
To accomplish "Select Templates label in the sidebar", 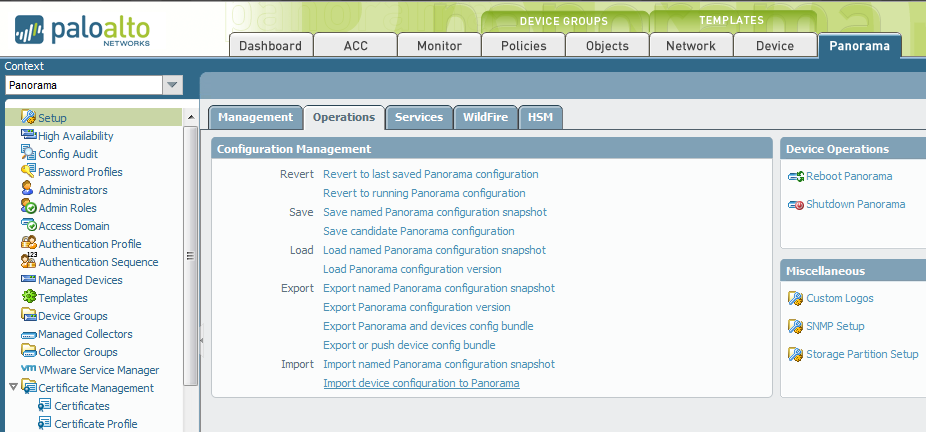I will pyautogui.click(x=63, y=298).
